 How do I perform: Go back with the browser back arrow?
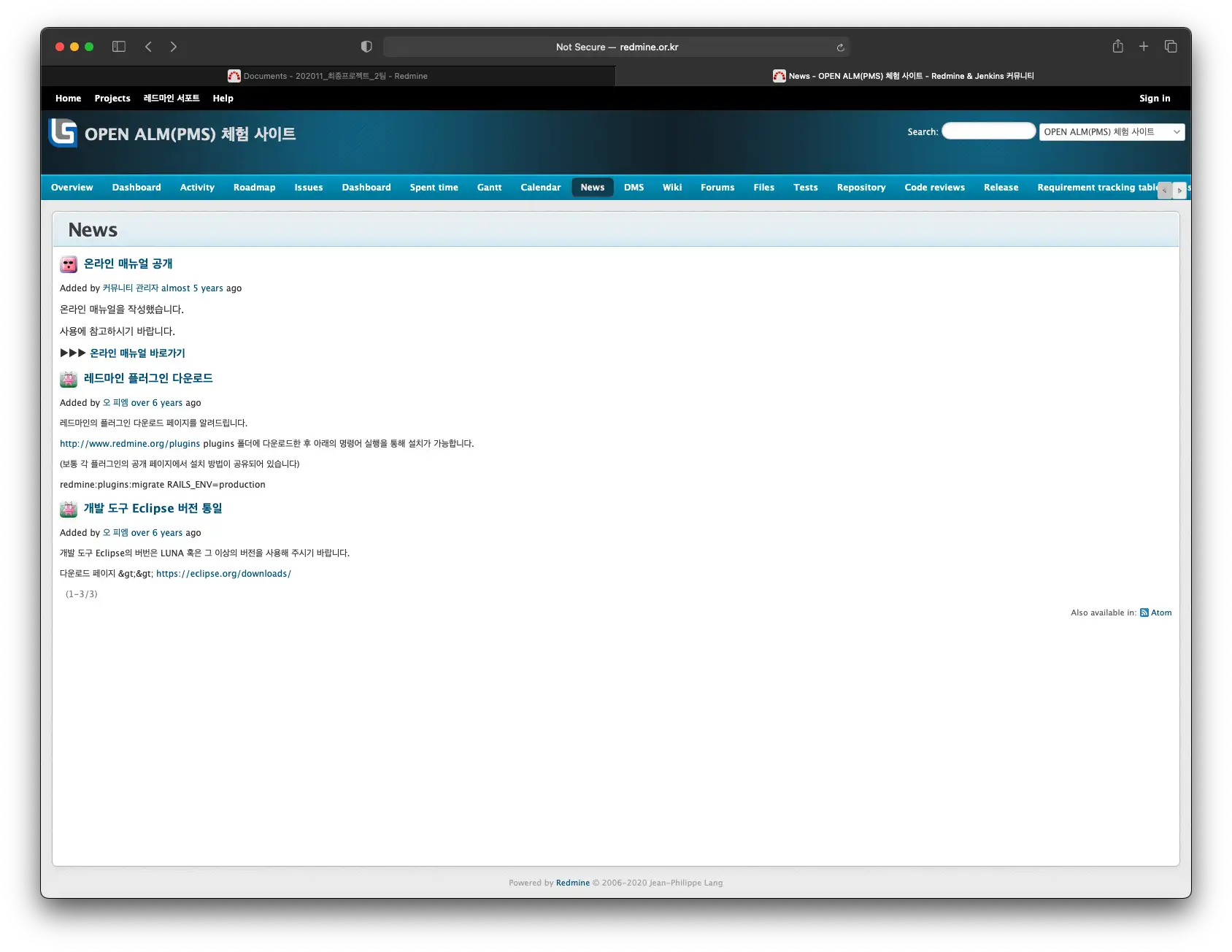(x=148, y=47)
